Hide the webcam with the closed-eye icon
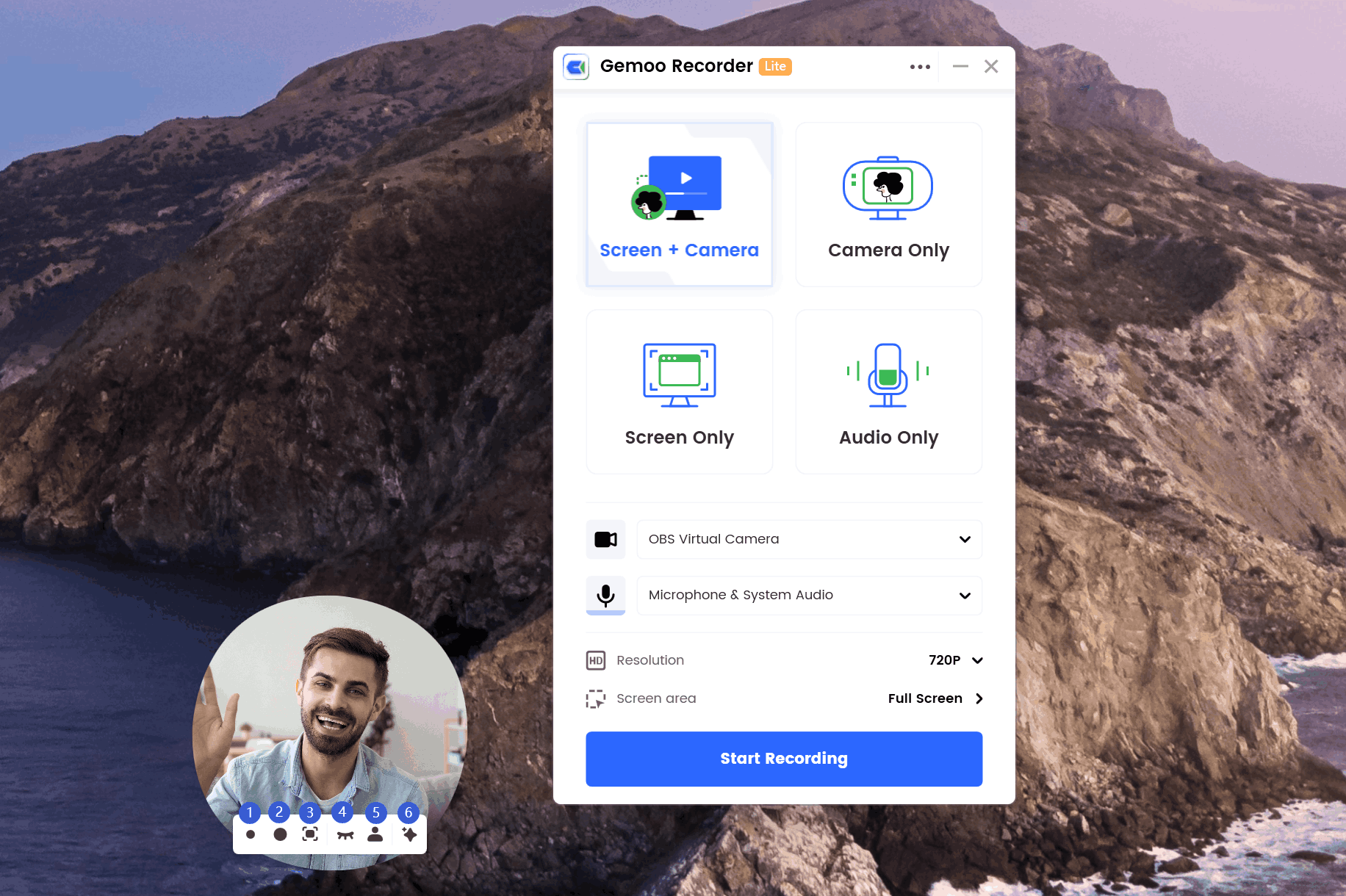The image size is (1346, 896). click(x=345, y=835)
